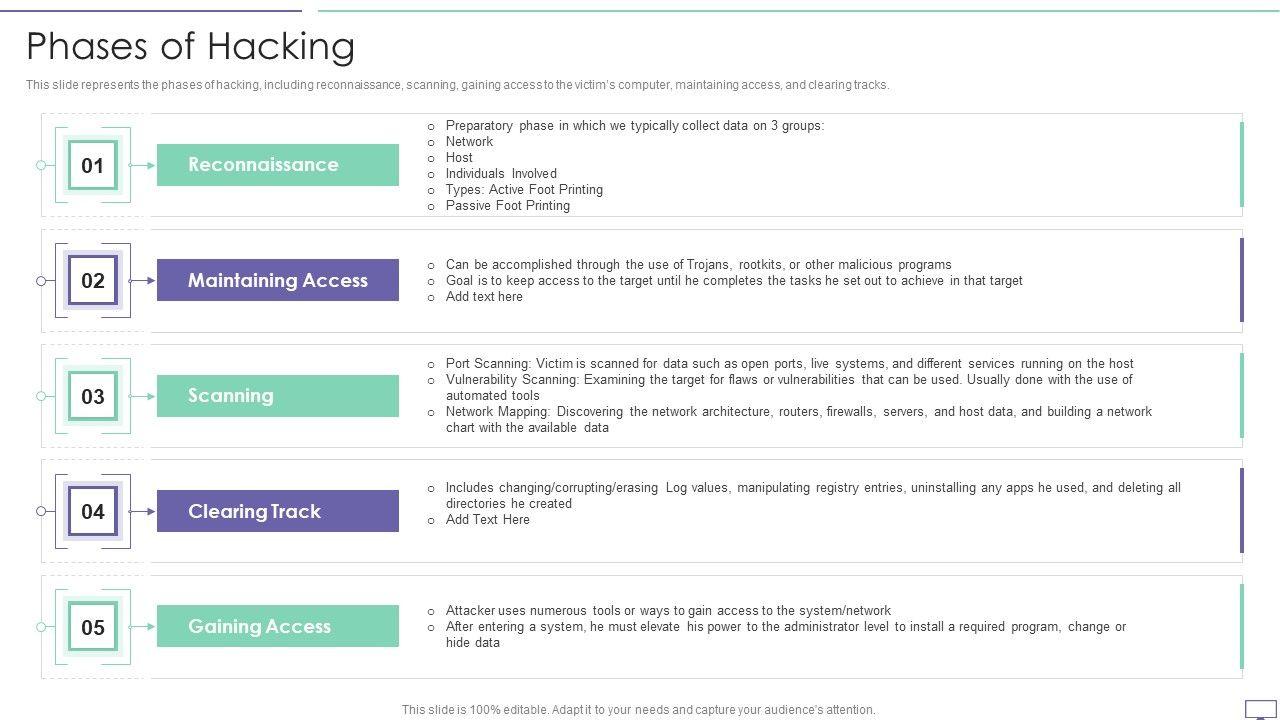This screenshot has height=720, width=1280.
Task: Select the "Passive Foot Printing" bullet
Action: (x=507, y=206)
